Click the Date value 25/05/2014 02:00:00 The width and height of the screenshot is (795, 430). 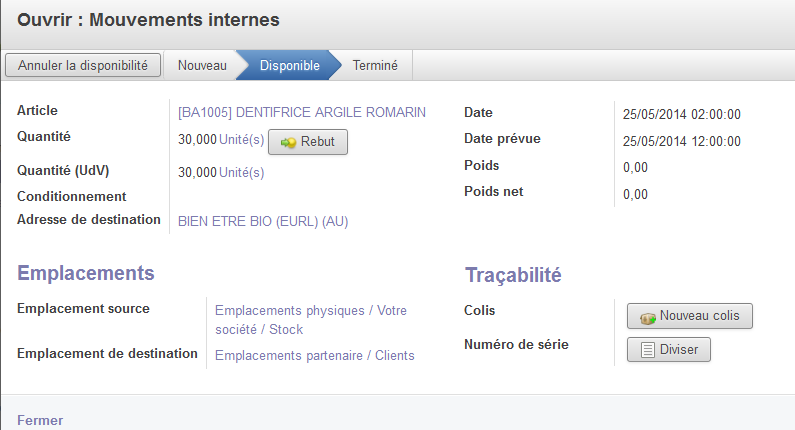682,115
